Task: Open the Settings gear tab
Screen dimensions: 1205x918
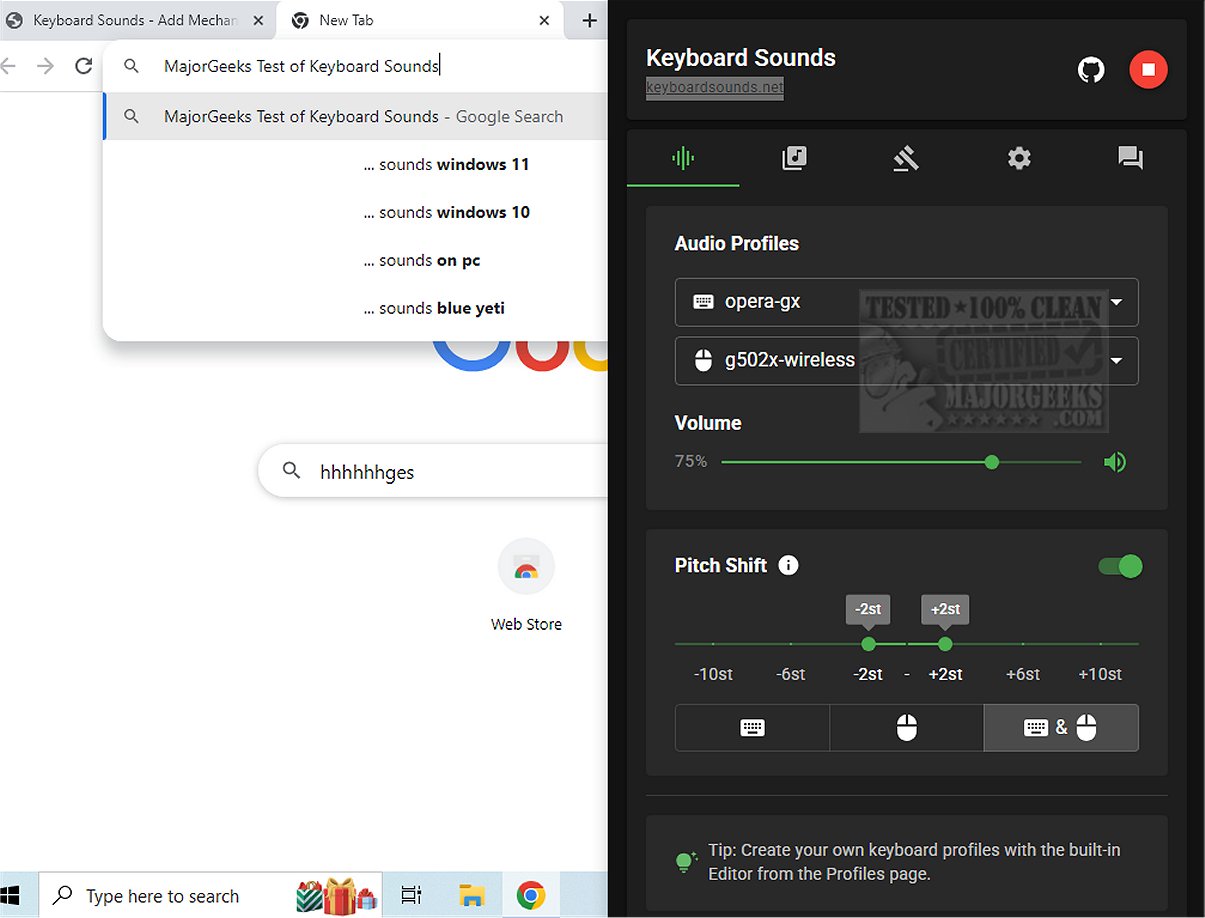Action: [x=1018, y=158]
